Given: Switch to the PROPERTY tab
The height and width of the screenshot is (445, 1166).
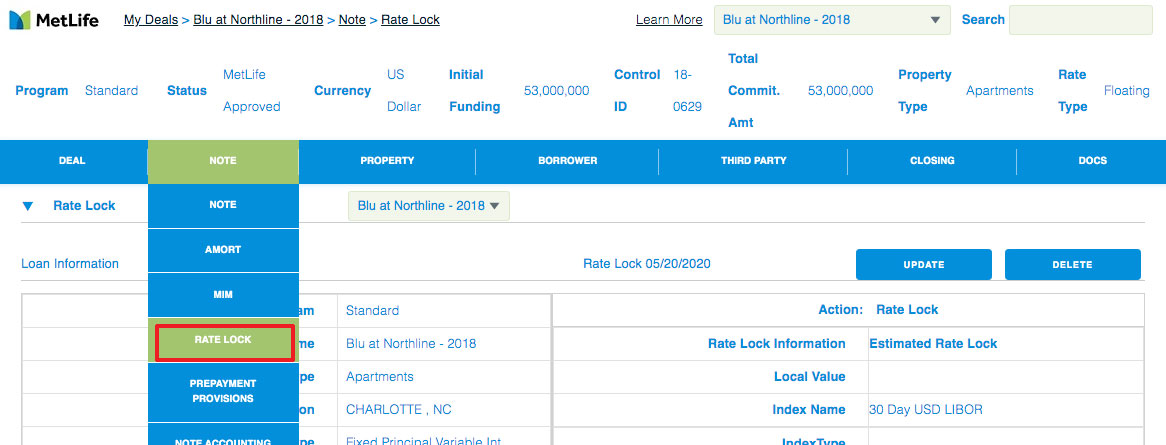Looking at the screenshot, I should coord(387,161).
